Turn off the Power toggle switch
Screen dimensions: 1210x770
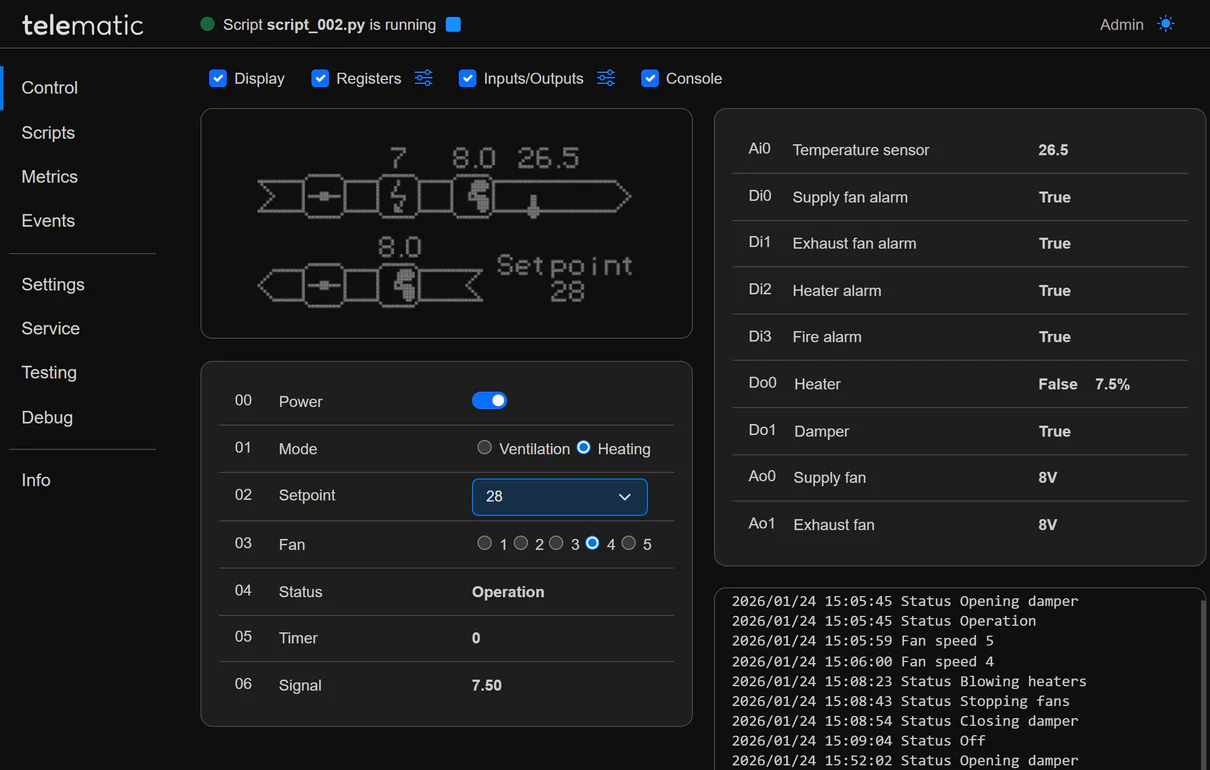(x=489, y=401)
